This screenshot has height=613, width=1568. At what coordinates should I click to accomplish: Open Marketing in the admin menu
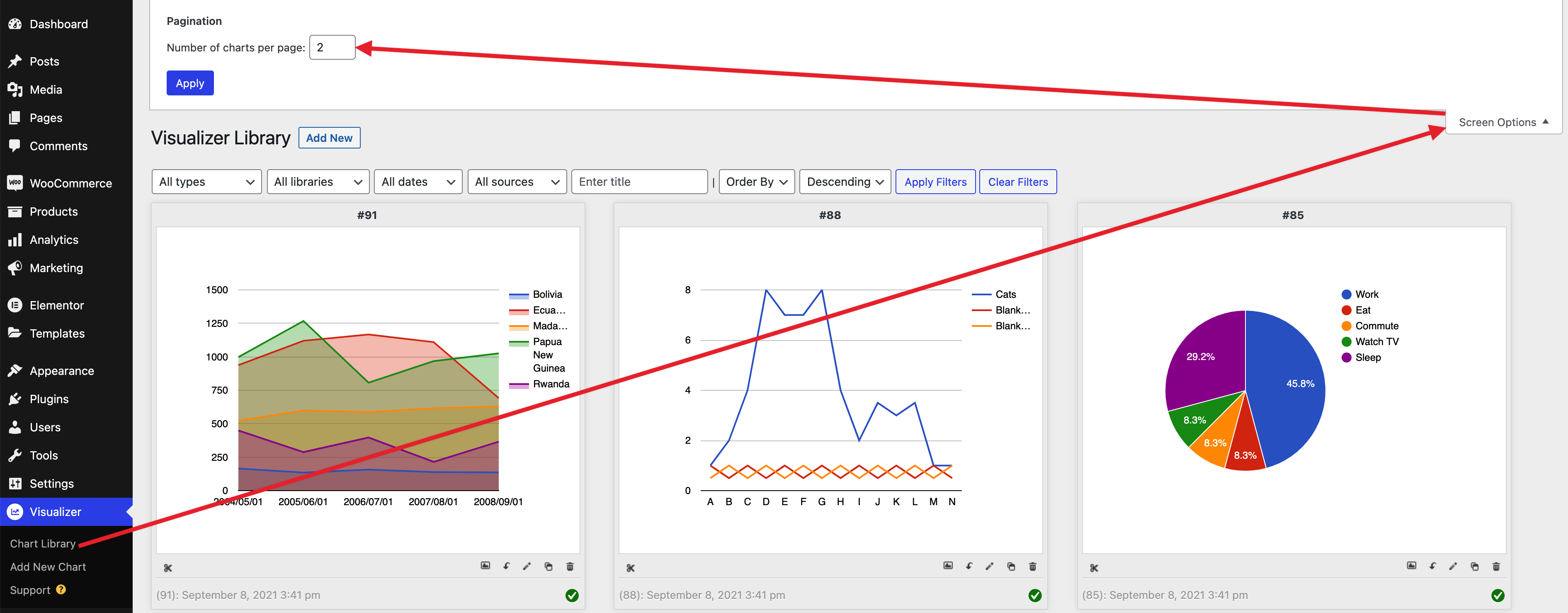[66, 268]
